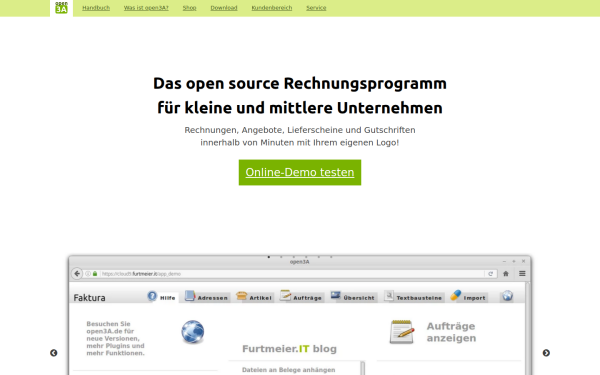Viewport: 600px width, 375px height.
Task: Click the open3A logo icon
Action: pyautogui.click(x=61, y=8)
